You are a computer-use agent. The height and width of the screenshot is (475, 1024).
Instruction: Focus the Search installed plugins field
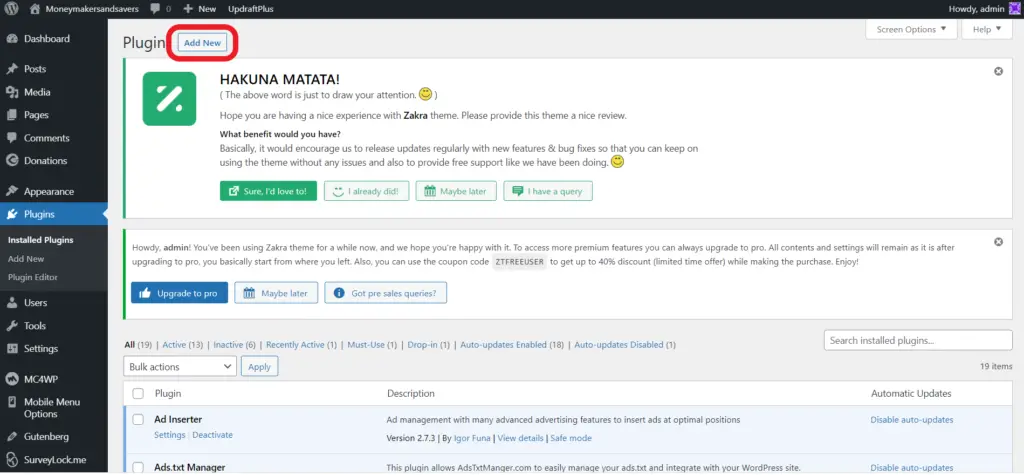coord(918,340)
